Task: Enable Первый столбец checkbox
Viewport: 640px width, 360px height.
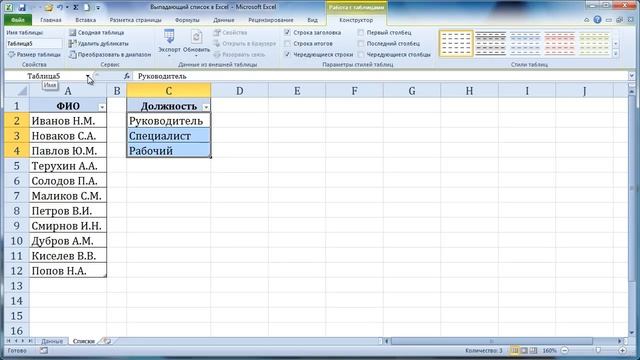Action: [x=361, y=32]
